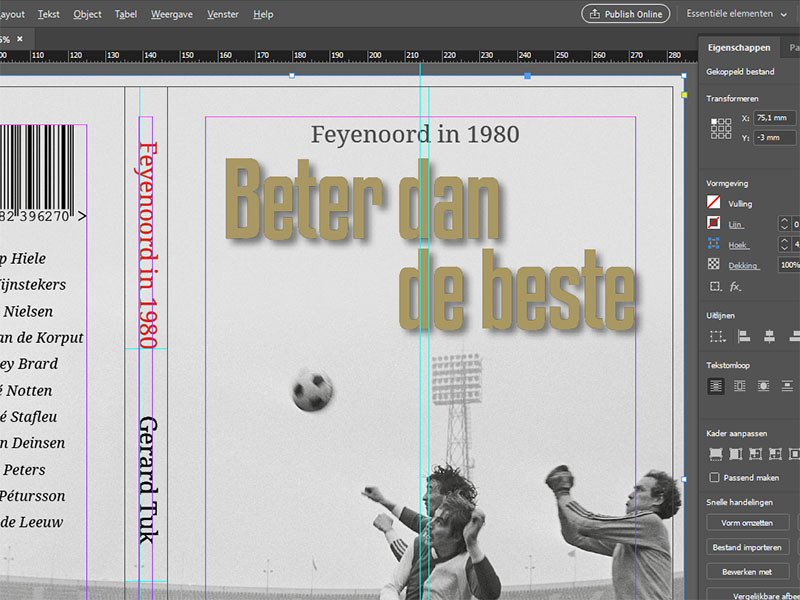The width and height of the screenshot is (800, 600).
Task: Open the Essentiële elementen workspace dropdown
Action: pos(736,14)
